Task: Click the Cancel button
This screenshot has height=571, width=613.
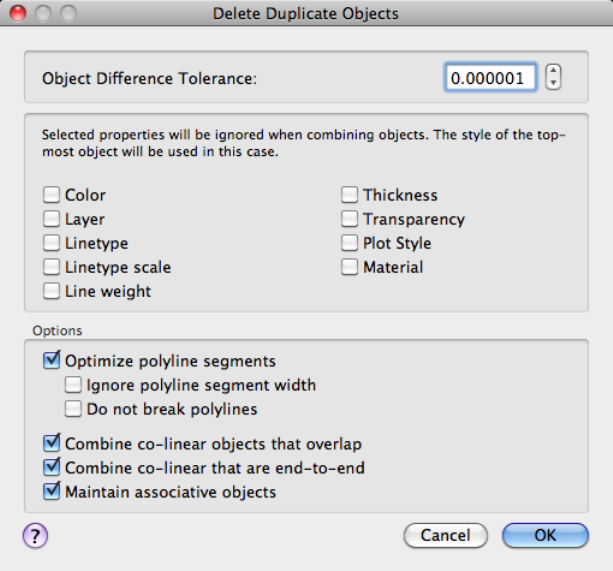Action: (445, 535)
